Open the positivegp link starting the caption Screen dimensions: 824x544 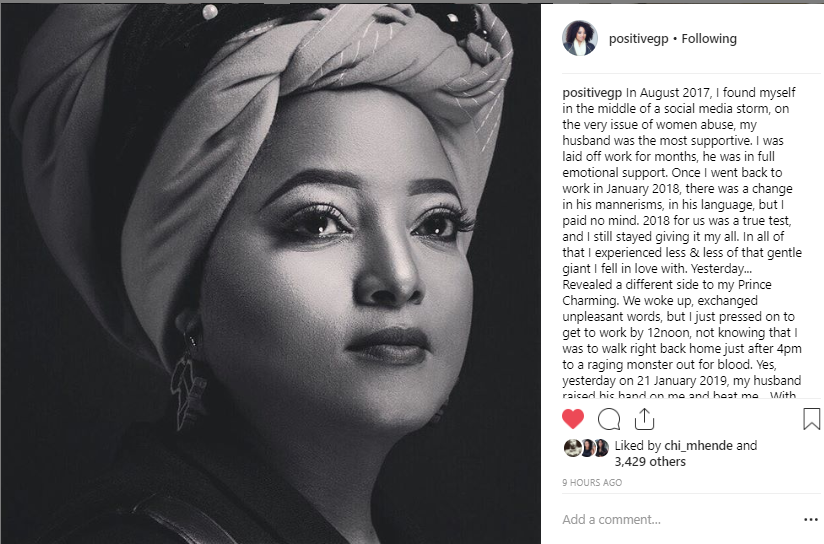(592, 93)
